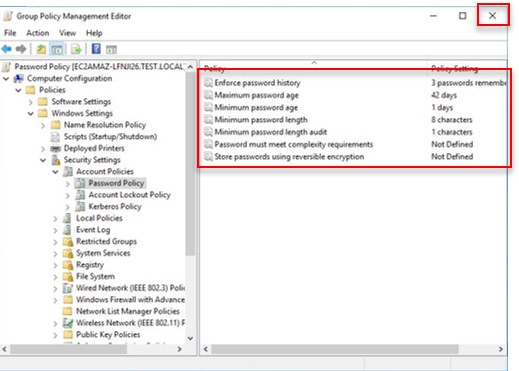Click the Wireless Network policy icon

point(68,323)
